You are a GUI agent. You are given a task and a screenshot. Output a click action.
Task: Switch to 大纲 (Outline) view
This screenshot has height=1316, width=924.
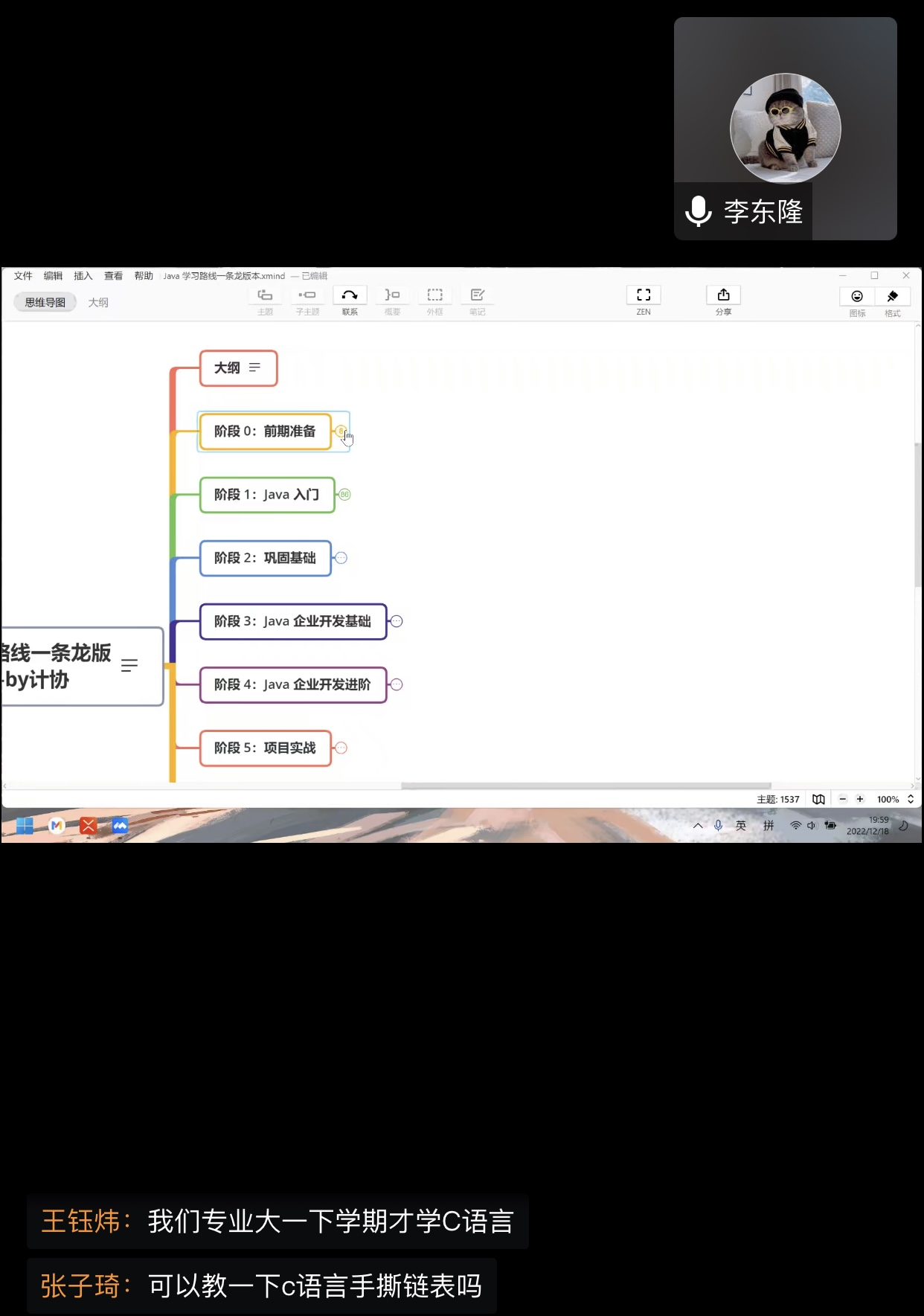98,303
